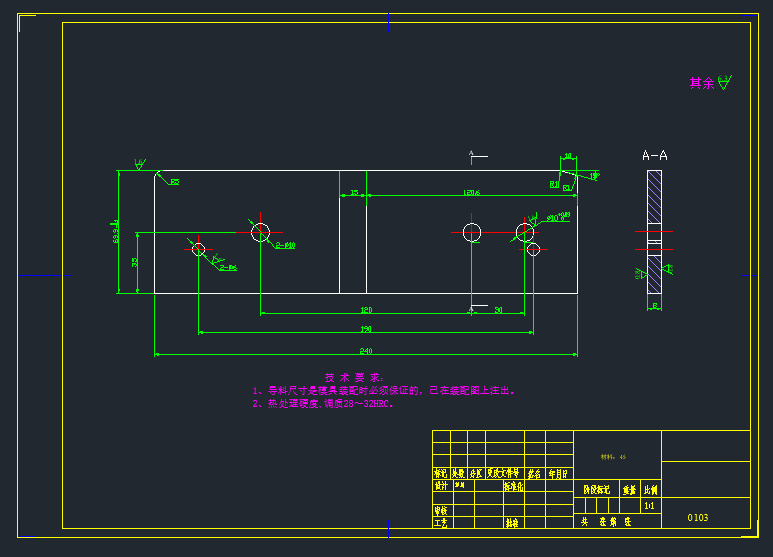Click the 工艺 cell in title block
Image resolution: width=773 pixels, height=557 pixels.
pos(441,523)
